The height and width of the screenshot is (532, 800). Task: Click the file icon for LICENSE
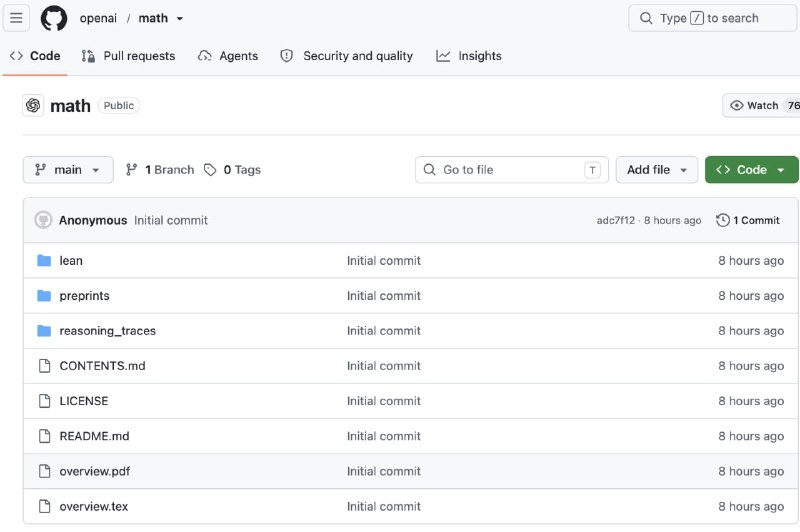pos(45,401)
